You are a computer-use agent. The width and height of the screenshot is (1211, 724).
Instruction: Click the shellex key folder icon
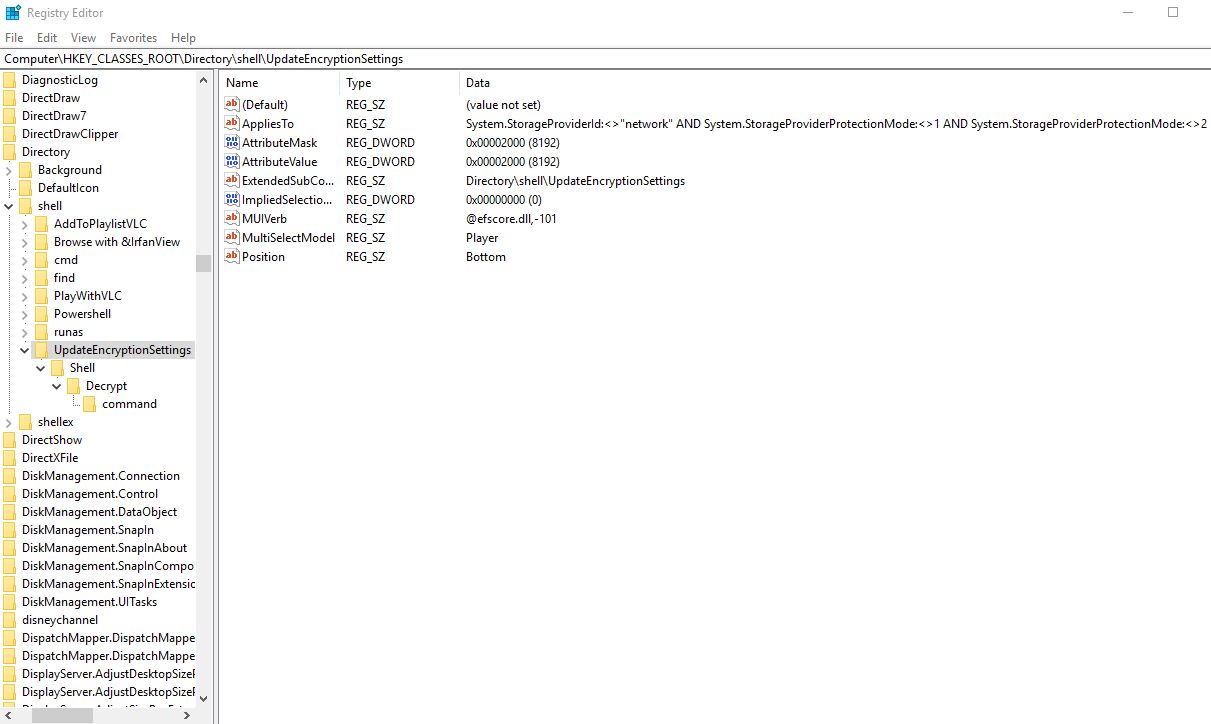25,422
